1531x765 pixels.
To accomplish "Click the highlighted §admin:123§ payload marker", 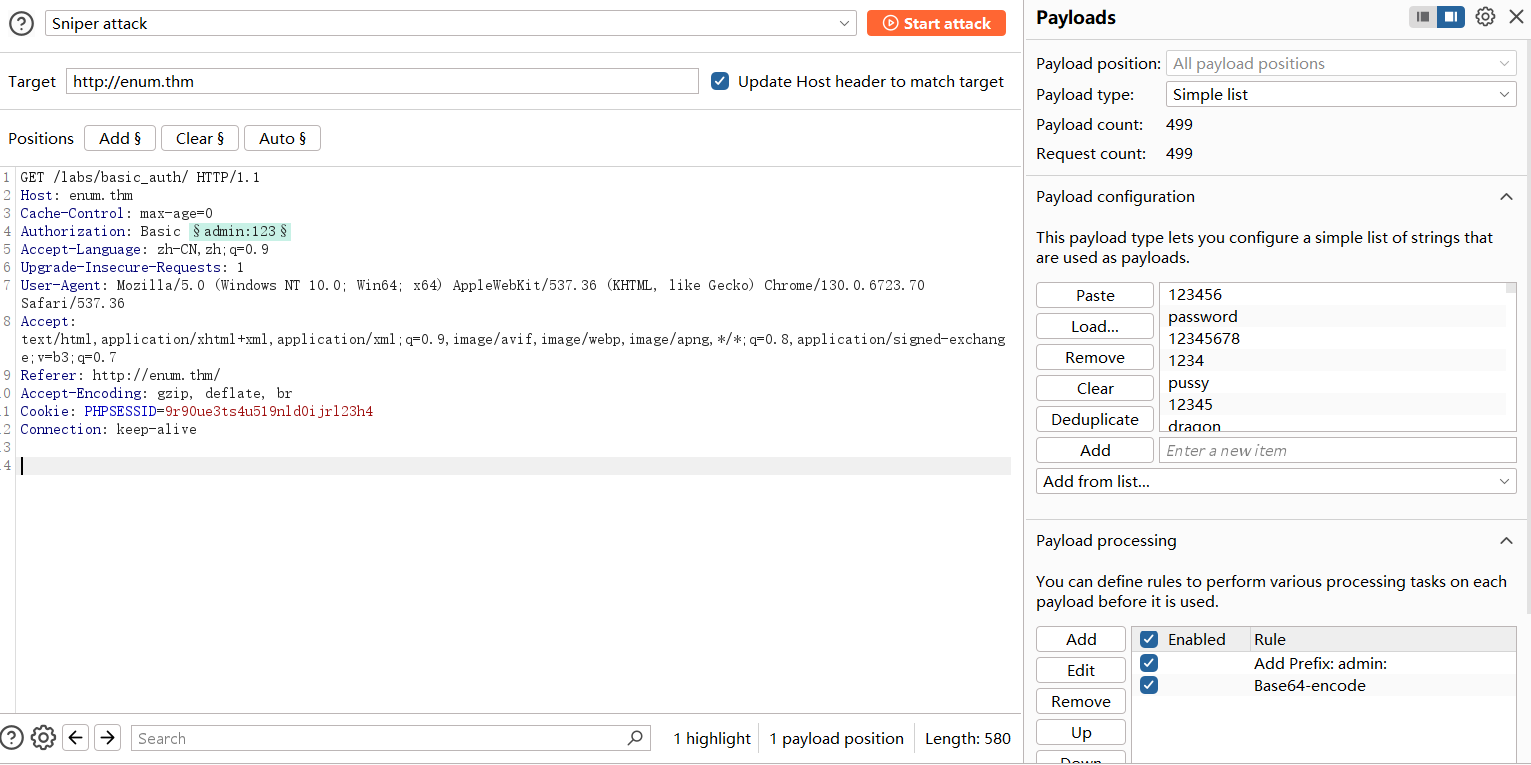I will point(240,231).
